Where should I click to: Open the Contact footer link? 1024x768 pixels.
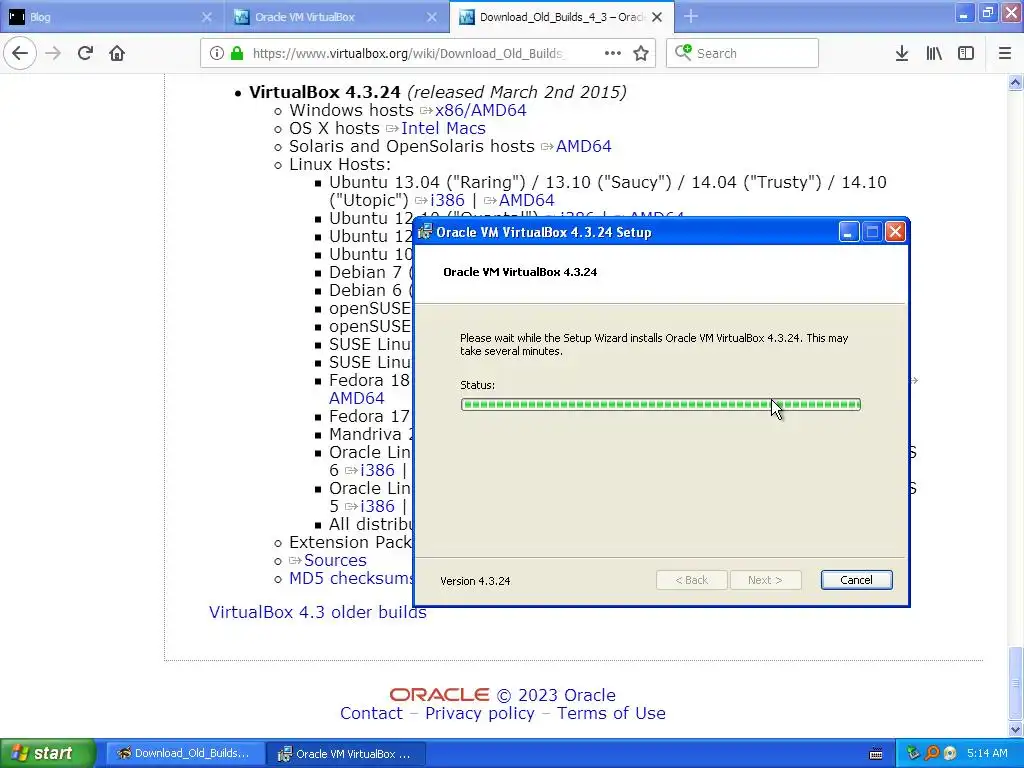coord(371,713)
